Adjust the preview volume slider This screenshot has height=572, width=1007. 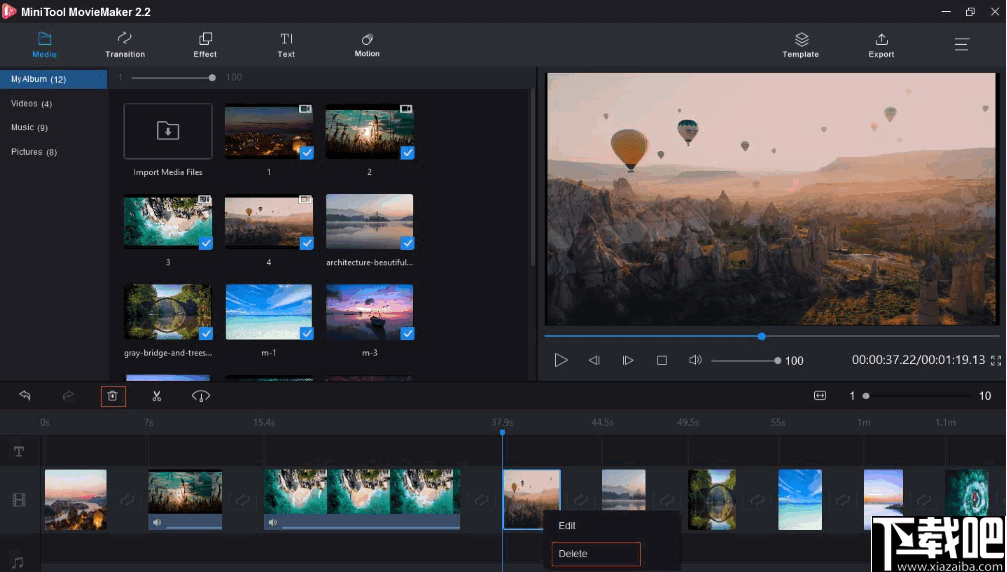tap(777, 361)
